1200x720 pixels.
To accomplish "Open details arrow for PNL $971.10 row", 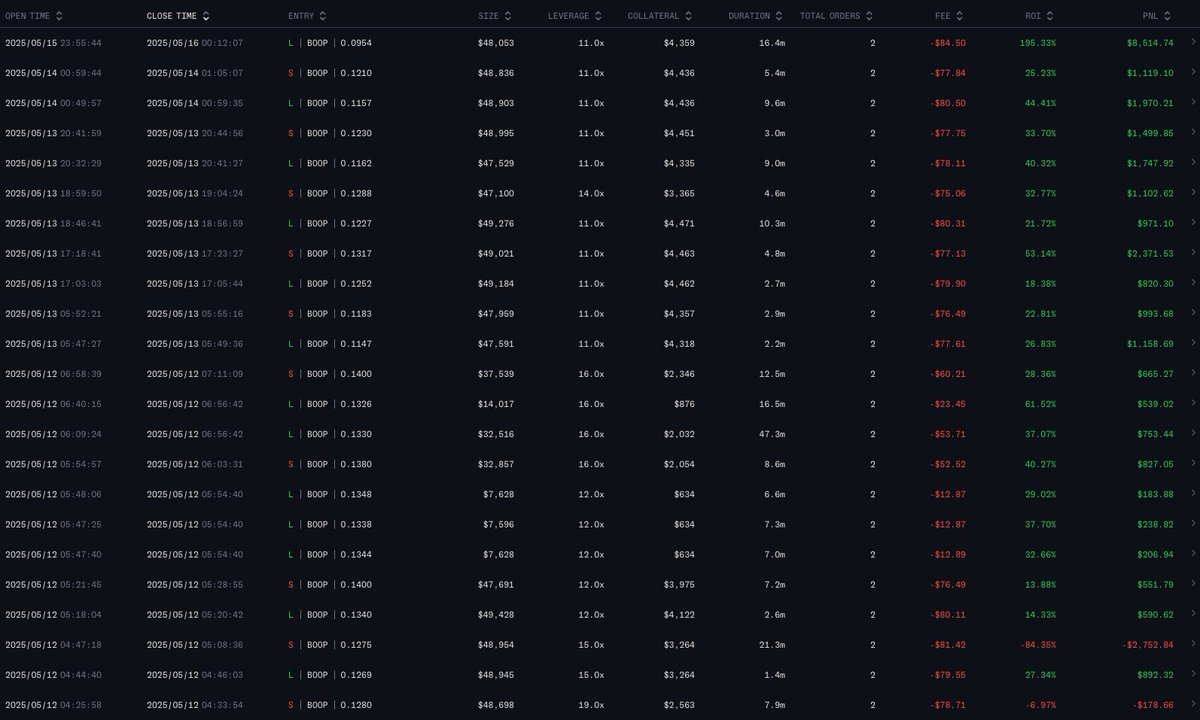I will (x=1191, y=223).
